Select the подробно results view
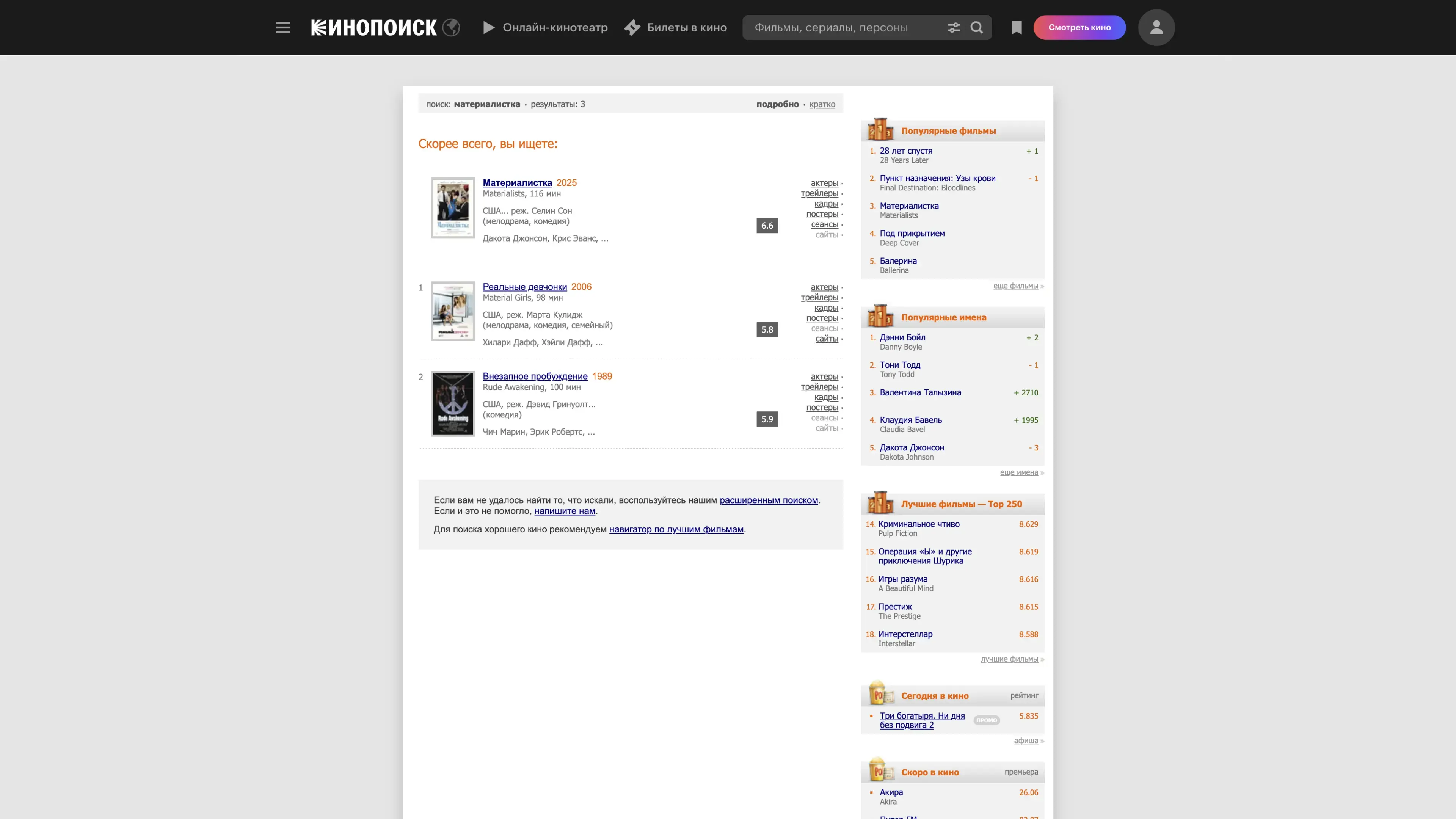 777,104
